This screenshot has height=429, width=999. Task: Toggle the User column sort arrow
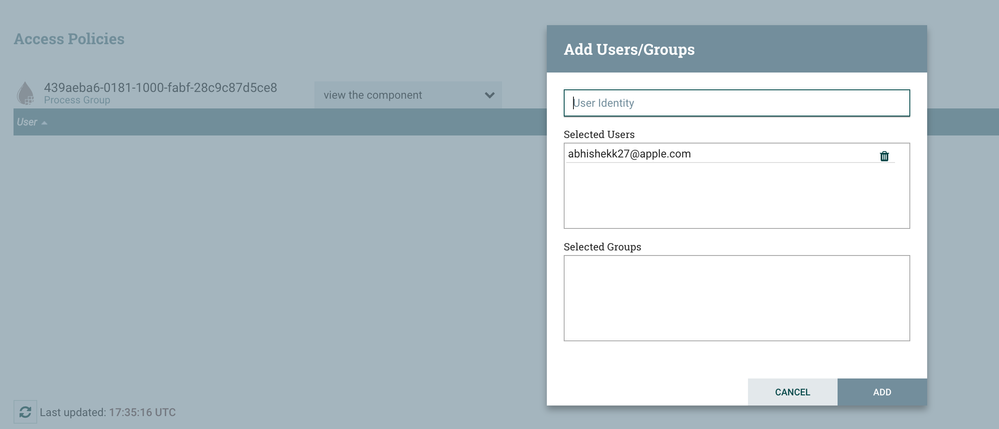point(44,122)
